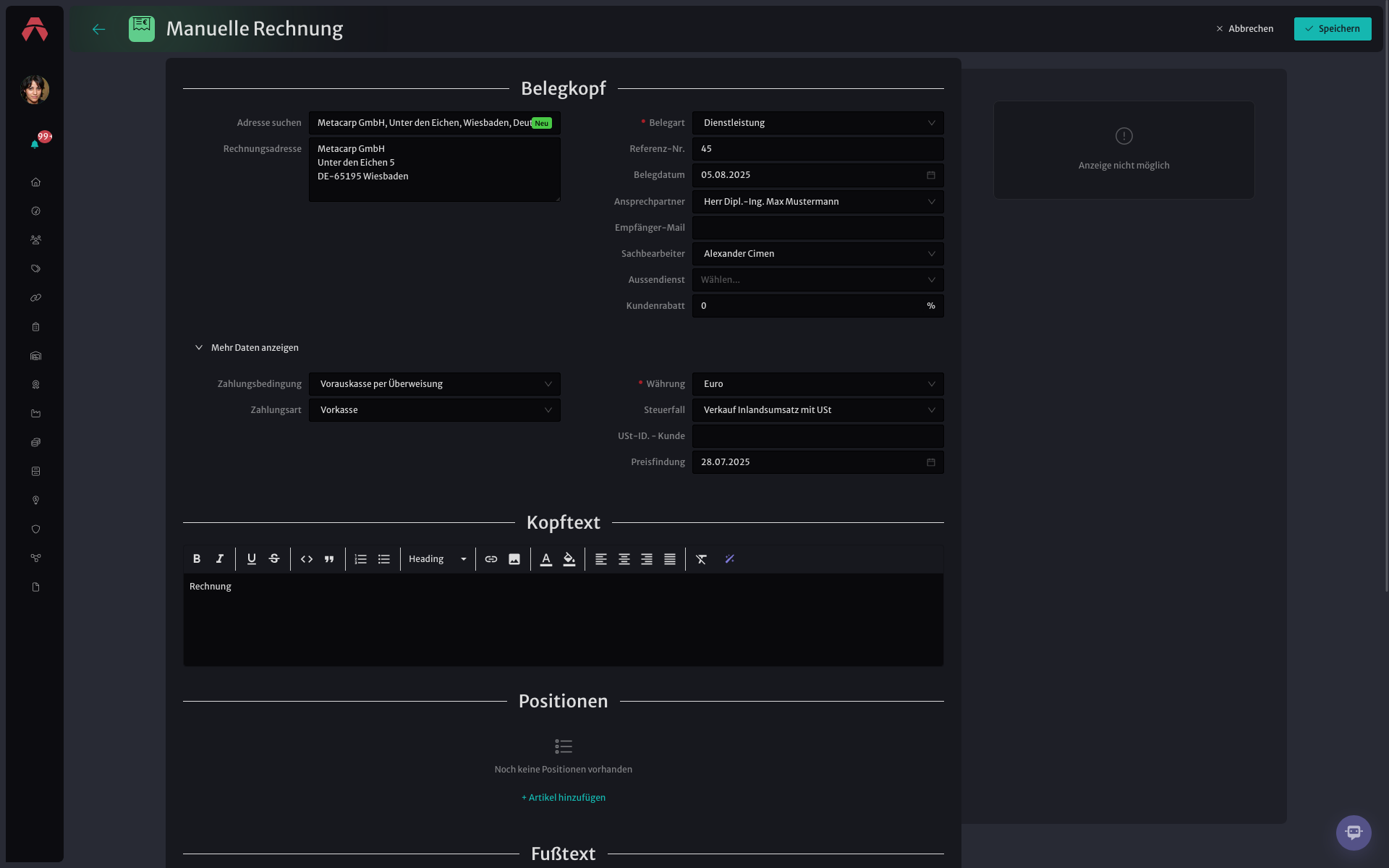Open the Währung dropdown
This screenshot has height=868, width=1389.
coord(817,384)
